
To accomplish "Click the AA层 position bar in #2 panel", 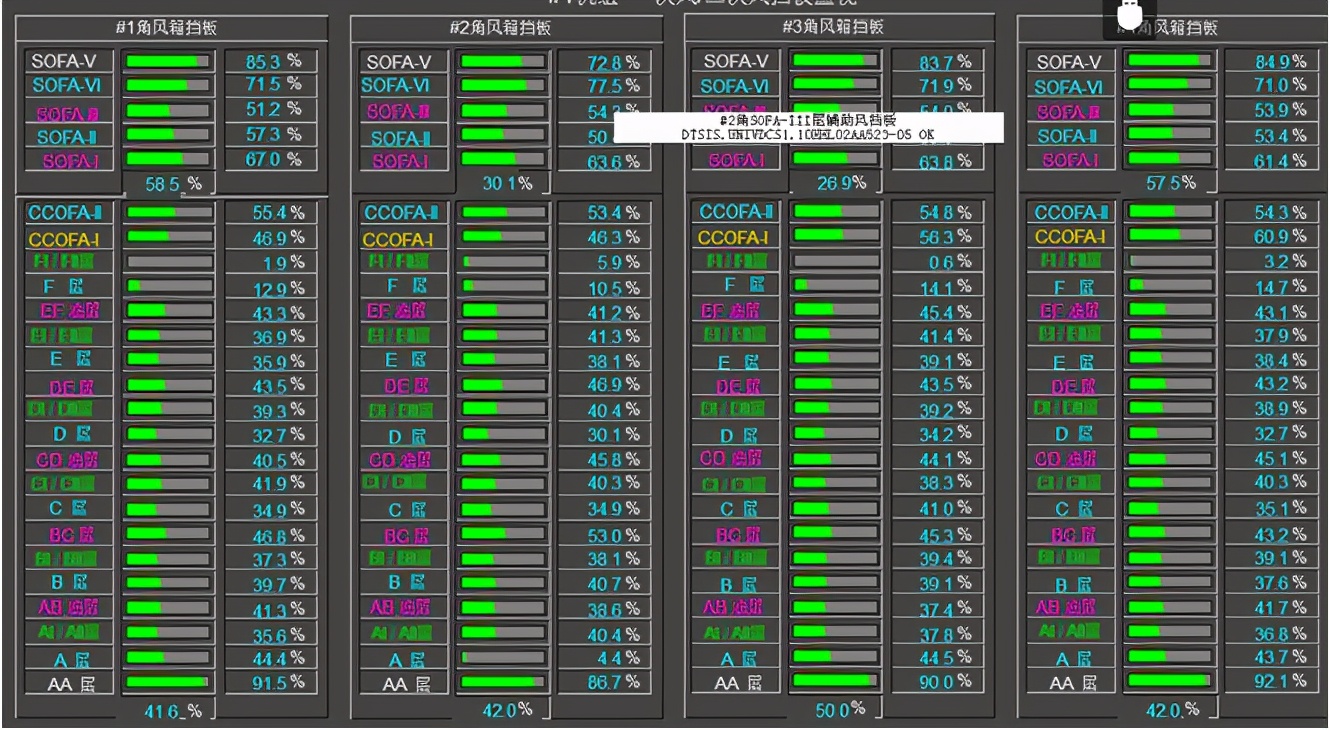I will click(x=502, y=683).
